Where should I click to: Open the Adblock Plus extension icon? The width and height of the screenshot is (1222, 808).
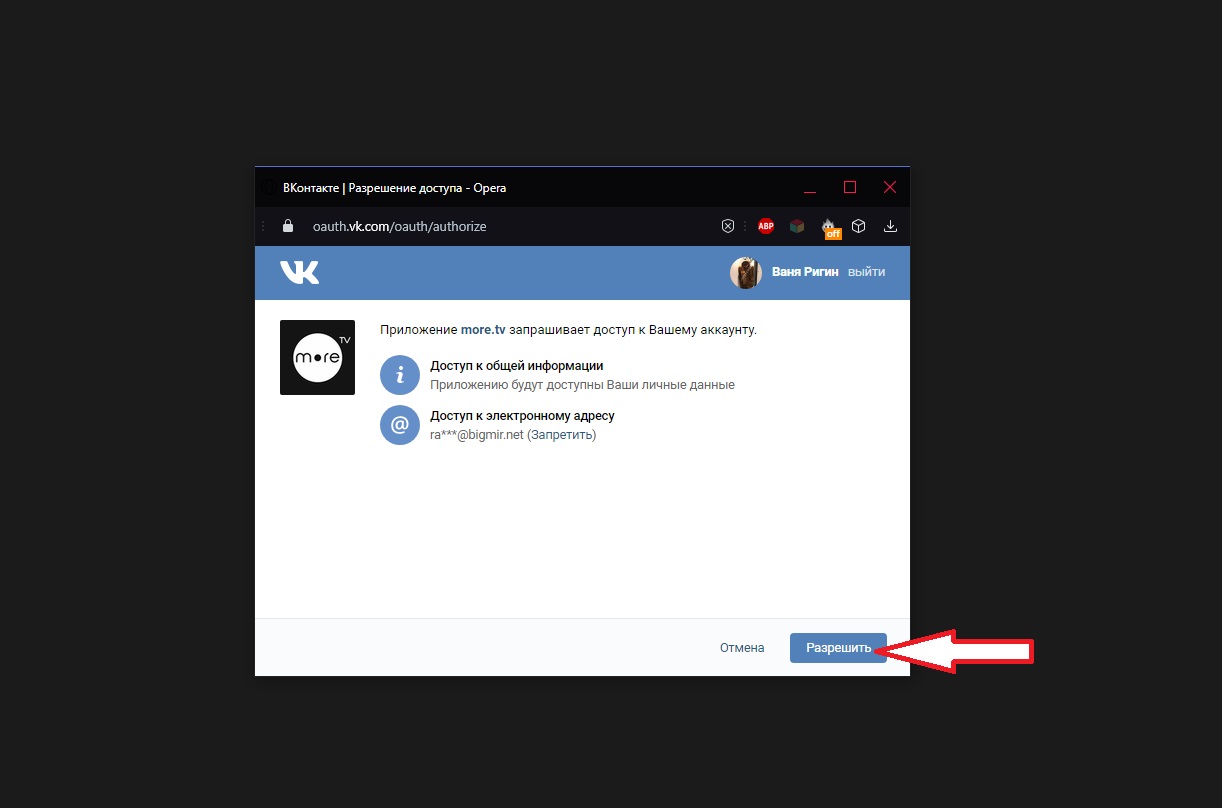pos(766,226)
